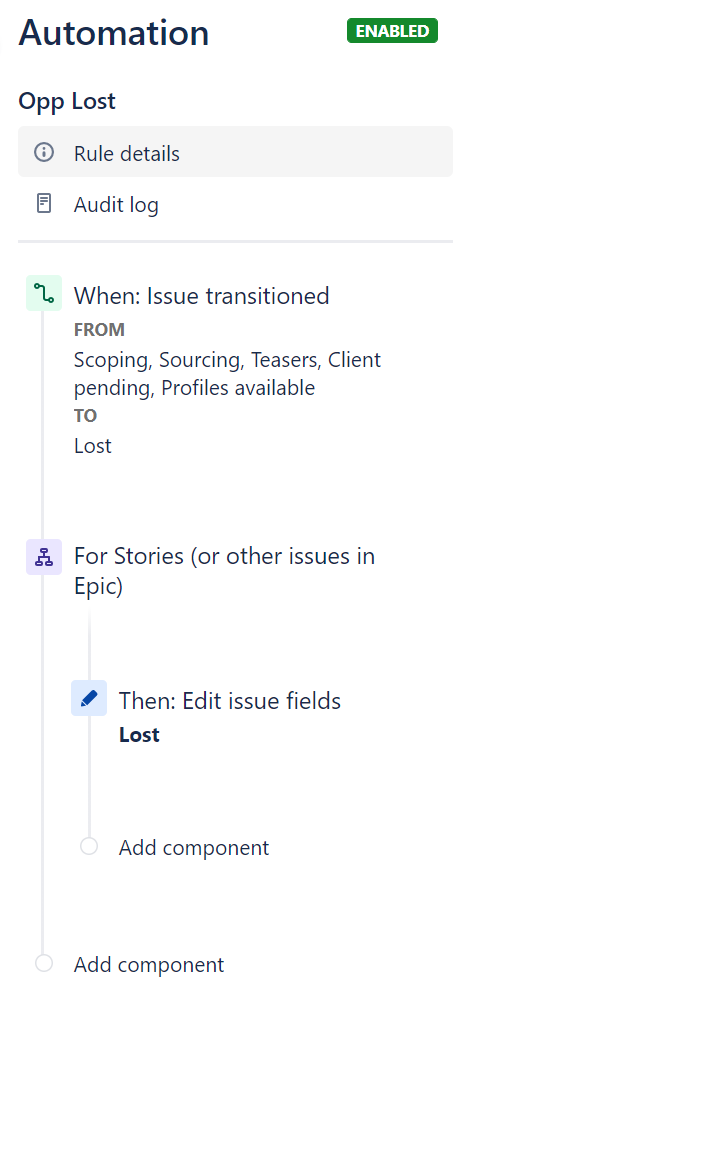
Task: Click the info icon beside Rule details
Action: click(44, 152)
